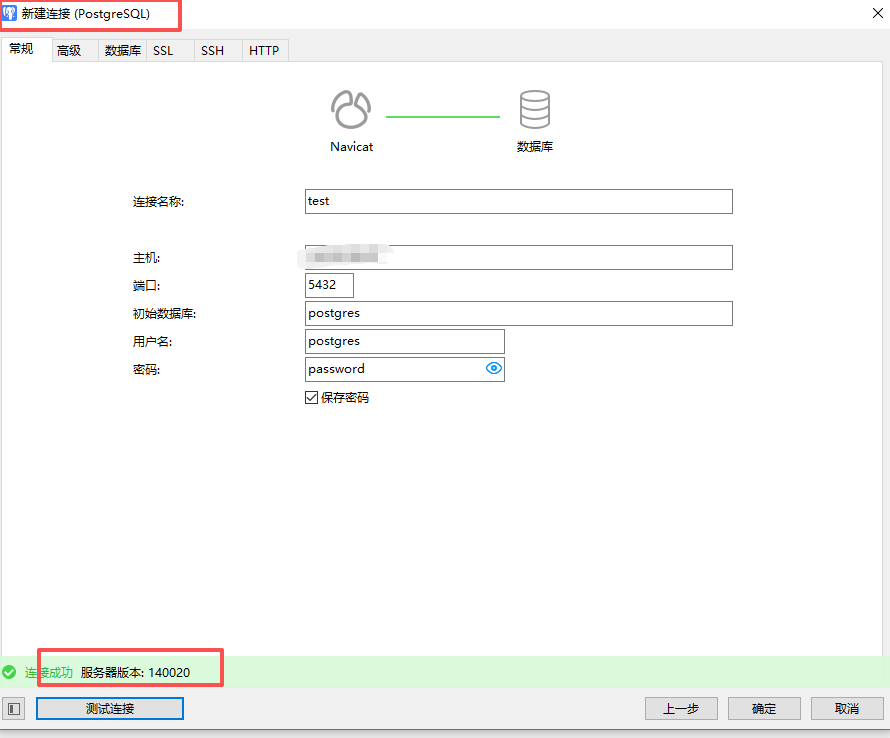
Task: Click the 连接成功 status text
Action: coord(49,673)
